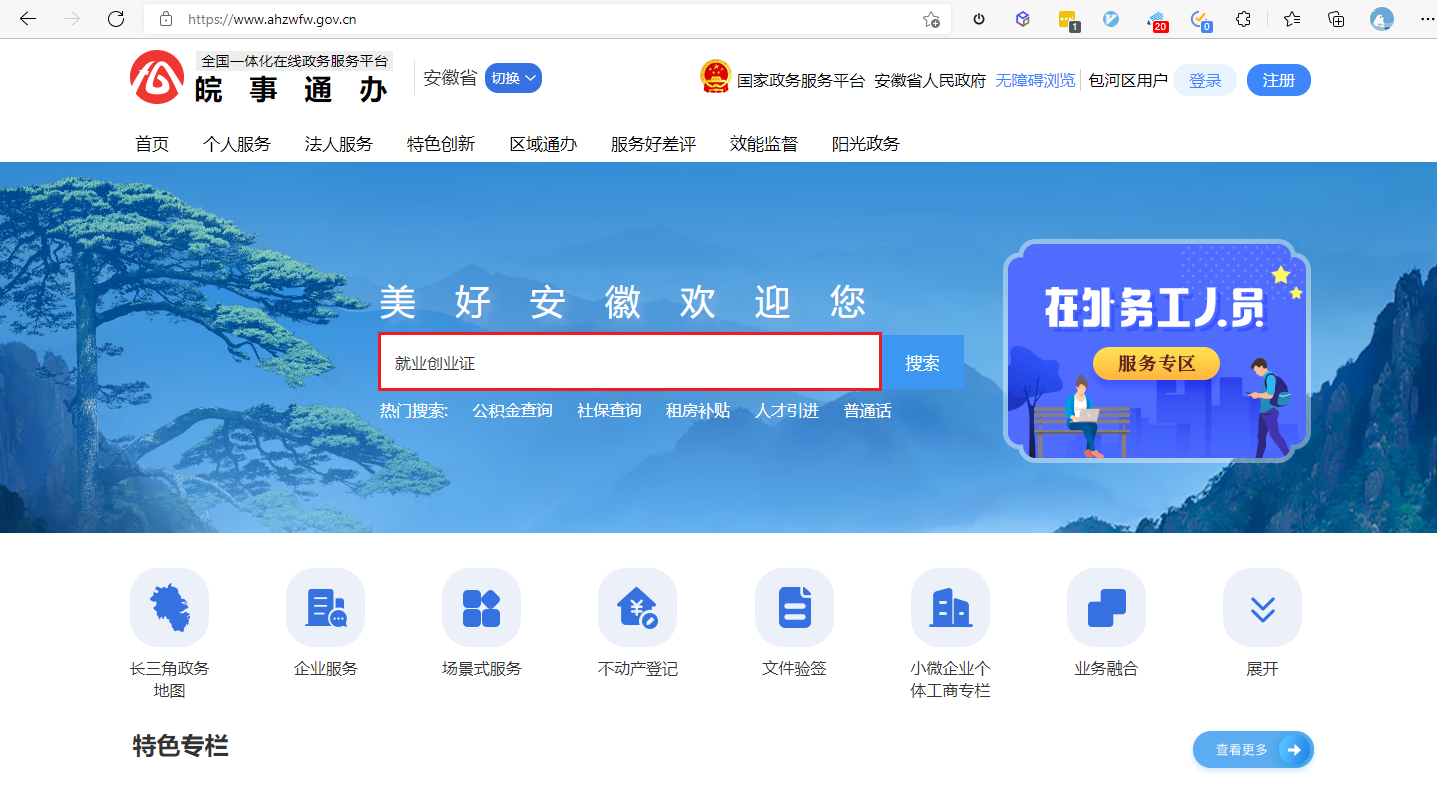Open the 场景式服务 icon

coord(481,607)
